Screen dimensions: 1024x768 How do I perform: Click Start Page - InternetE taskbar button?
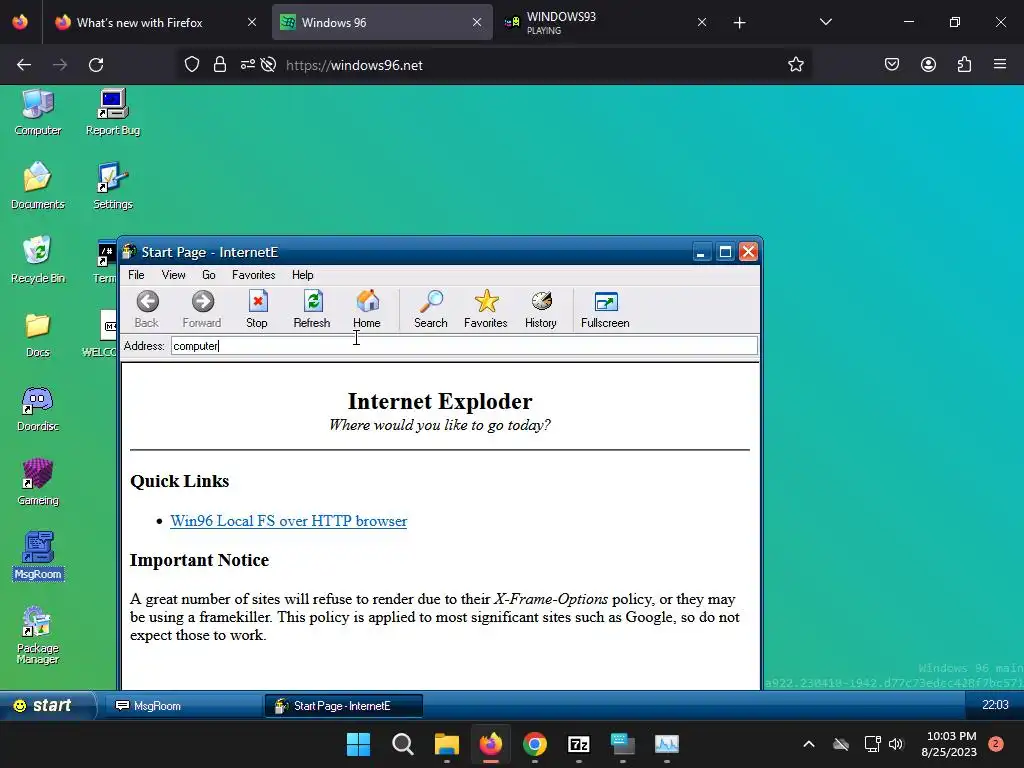344,706
